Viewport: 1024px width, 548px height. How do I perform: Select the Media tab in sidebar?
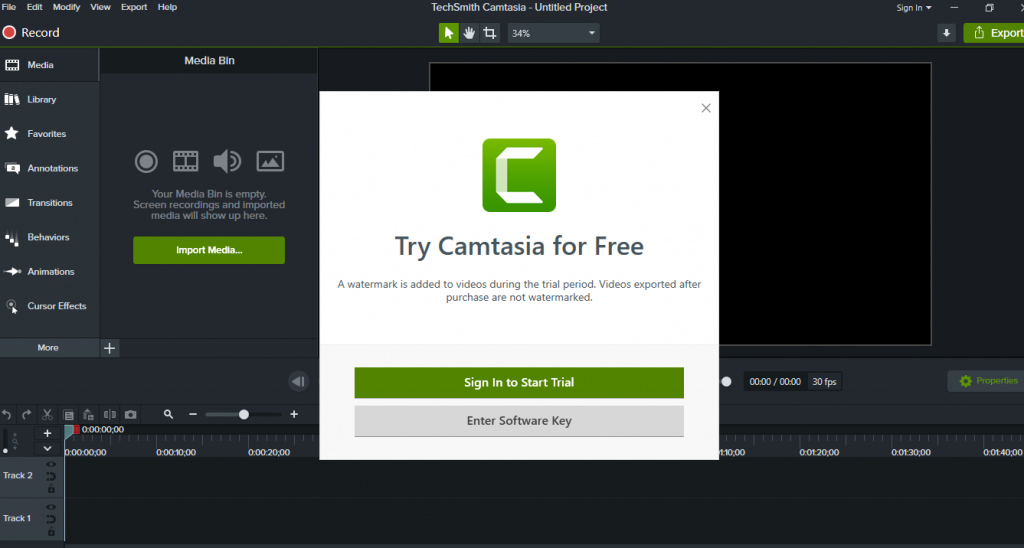tap(49, 65)
